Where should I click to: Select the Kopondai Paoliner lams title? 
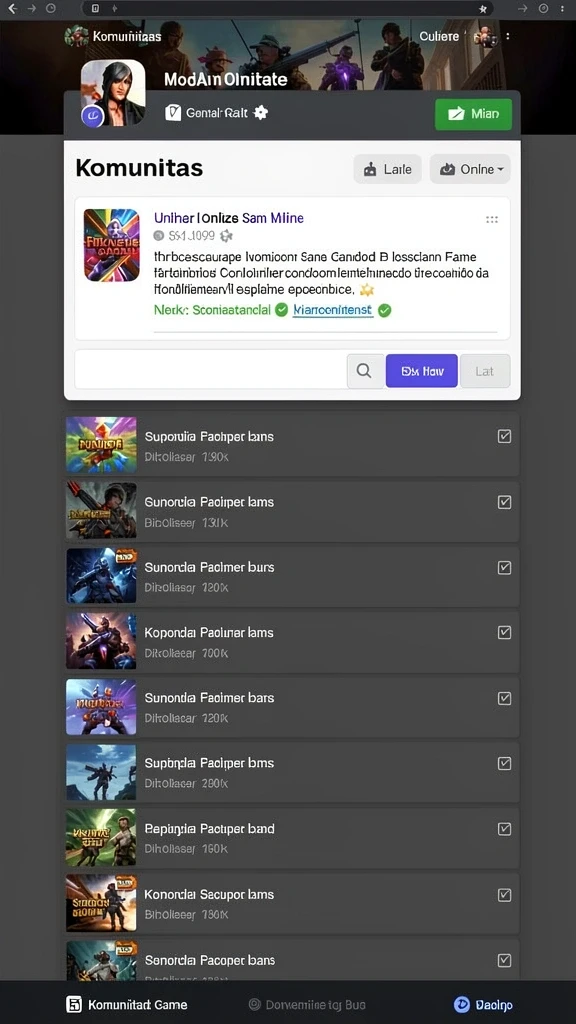209,632
